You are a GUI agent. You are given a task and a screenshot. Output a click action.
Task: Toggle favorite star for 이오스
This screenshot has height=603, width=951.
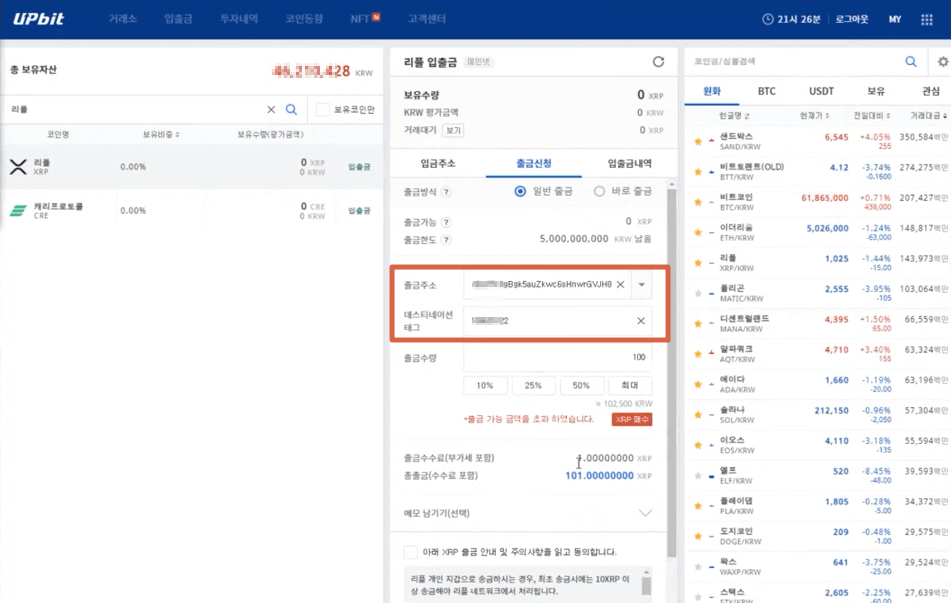pos(698,445)
